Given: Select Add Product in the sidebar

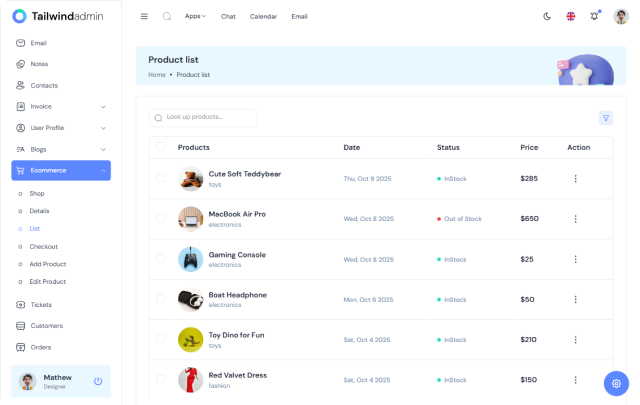Looking at the screenshot, I should coord(47,264).
